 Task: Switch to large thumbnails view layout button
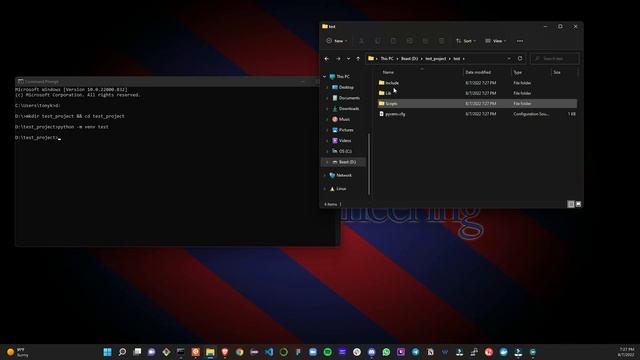(578, 204)
